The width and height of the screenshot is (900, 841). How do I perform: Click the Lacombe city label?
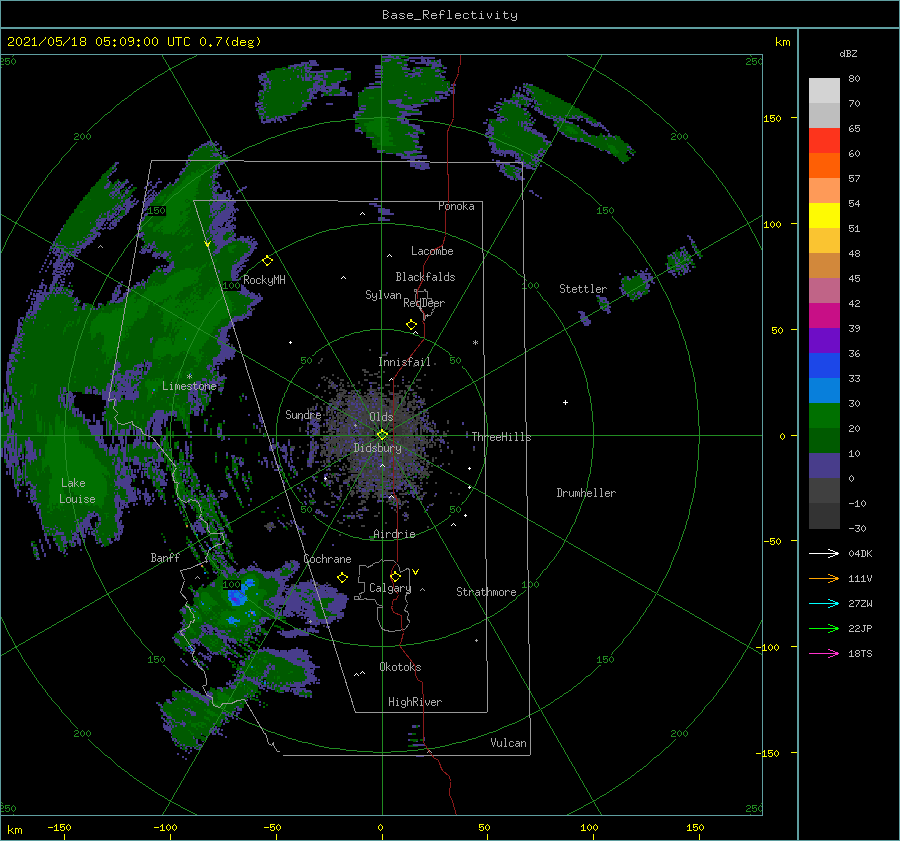432,251
